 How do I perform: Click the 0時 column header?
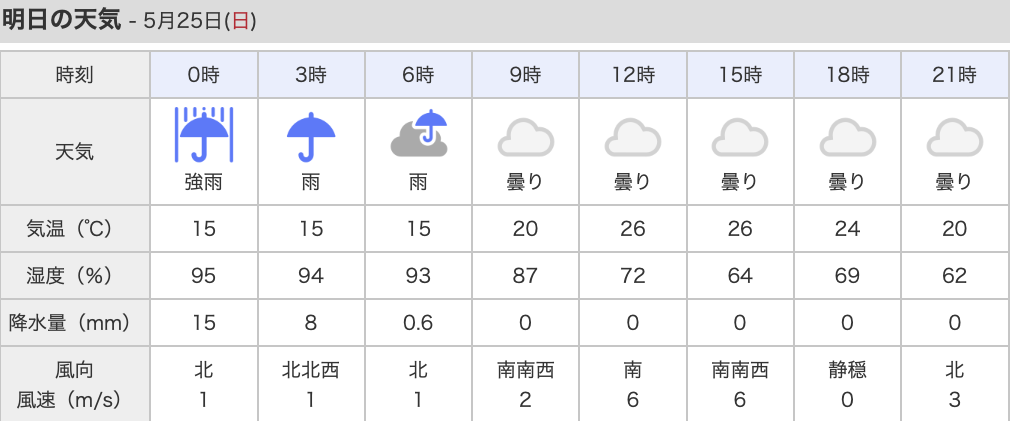[x=204, y=75]
